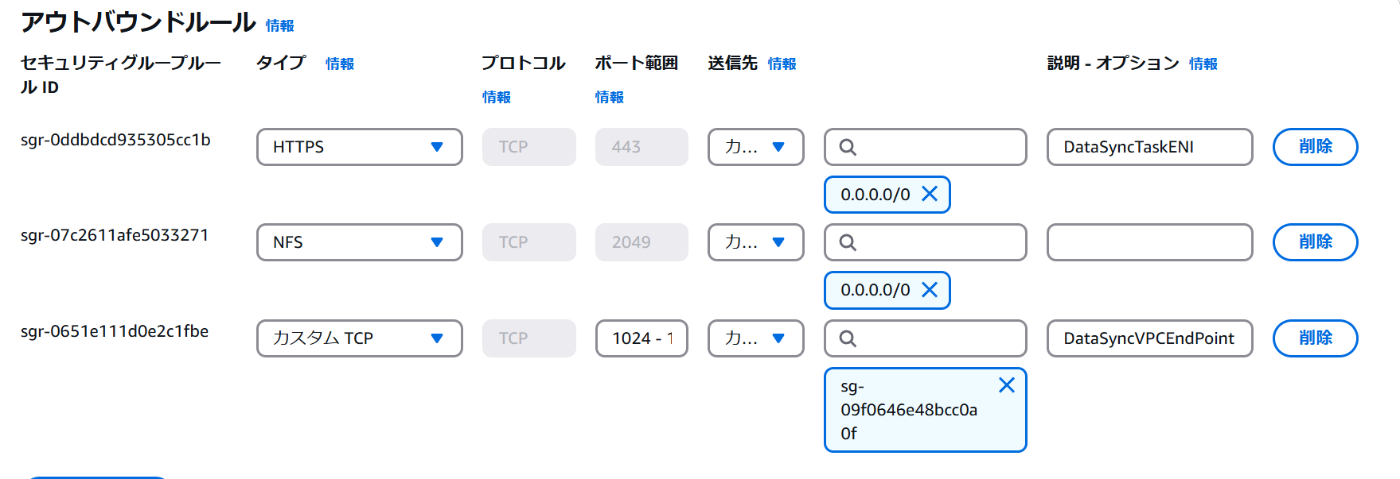This screenshot has width=1400, height=479.
Task: Remove the 0.0.0.0/0 chip under HTTPS rule
Action: (x=928, y=195)
